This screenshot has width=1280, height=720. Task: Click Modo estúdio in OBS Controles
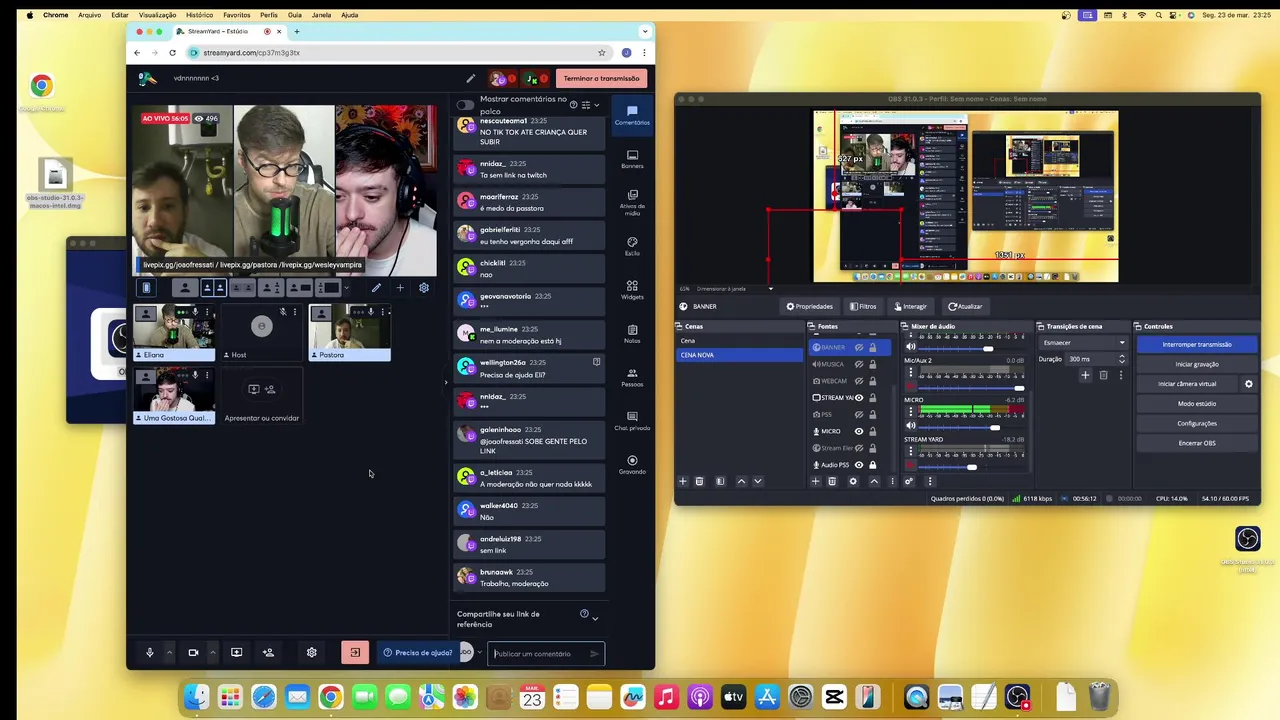pos(1196,404)
